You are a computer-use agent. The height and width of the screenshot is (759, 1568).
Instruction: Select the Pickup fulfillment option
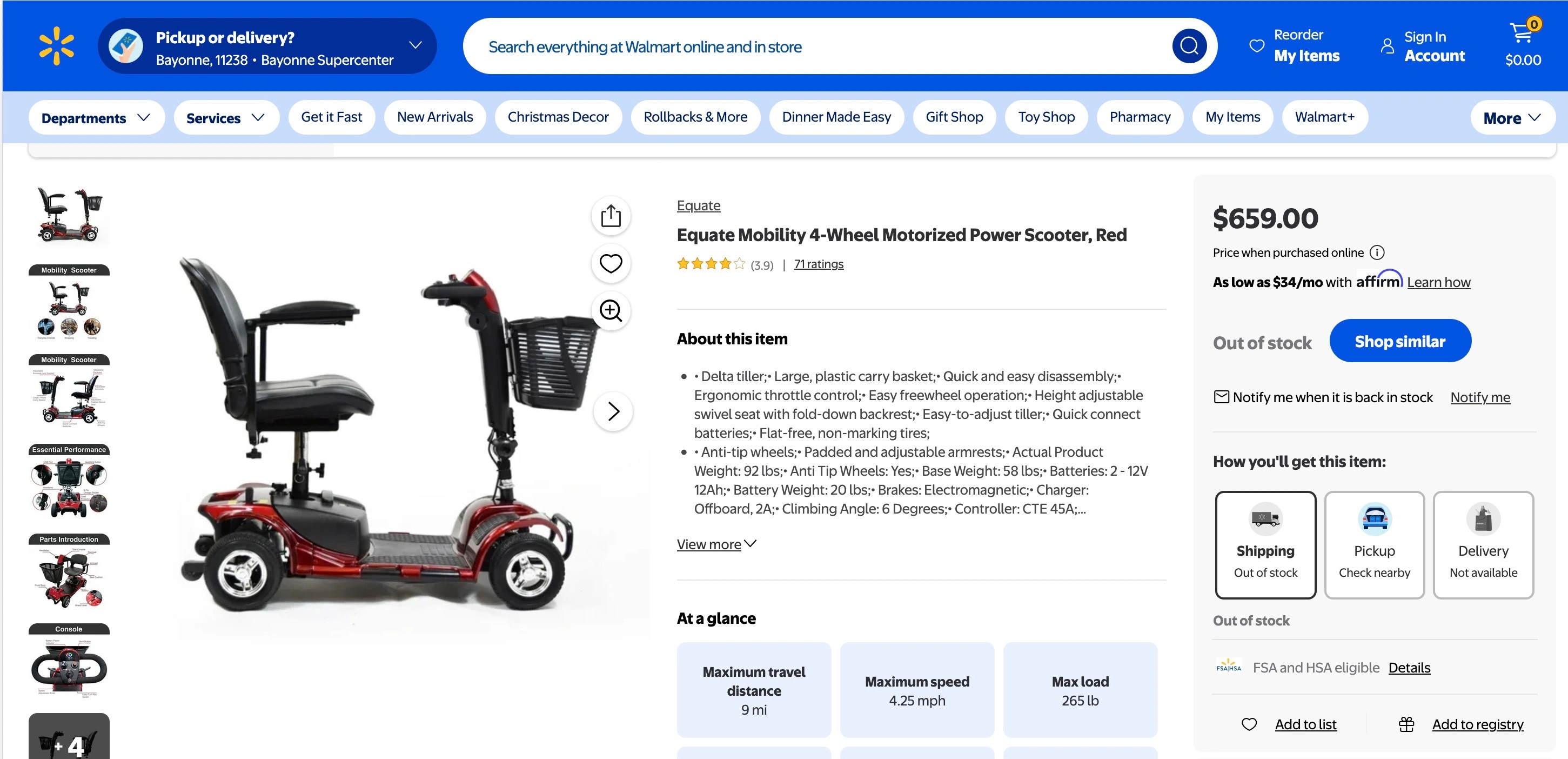[x=1375, y=544]
